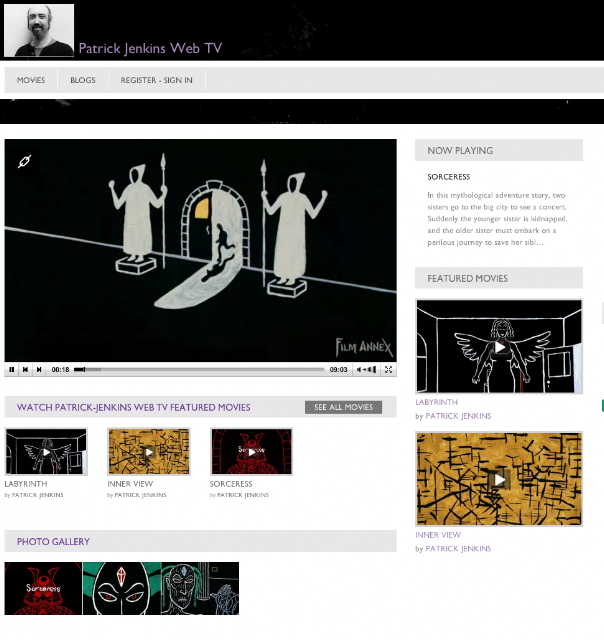
Task: Seek along the video progress bar
Action: (x=199, y=369)
